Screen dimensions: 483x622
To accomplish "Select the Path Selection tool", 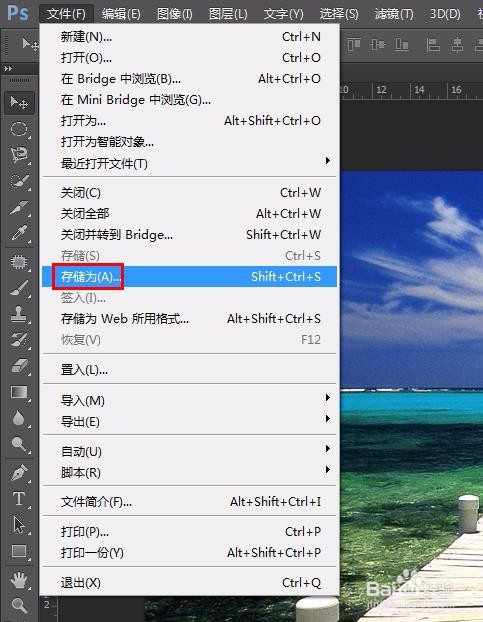I will [19, 525].
